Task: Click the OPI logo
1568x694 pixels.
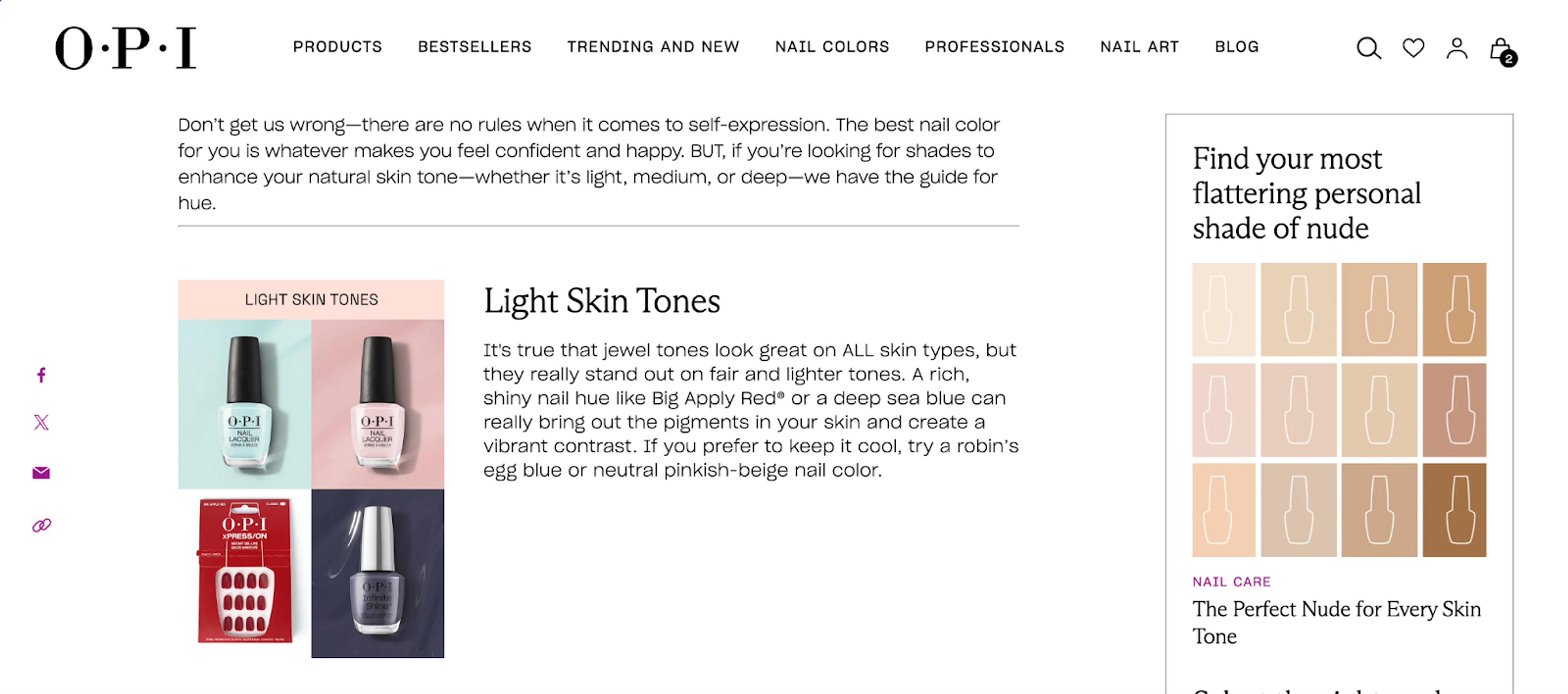Action: 126,47
